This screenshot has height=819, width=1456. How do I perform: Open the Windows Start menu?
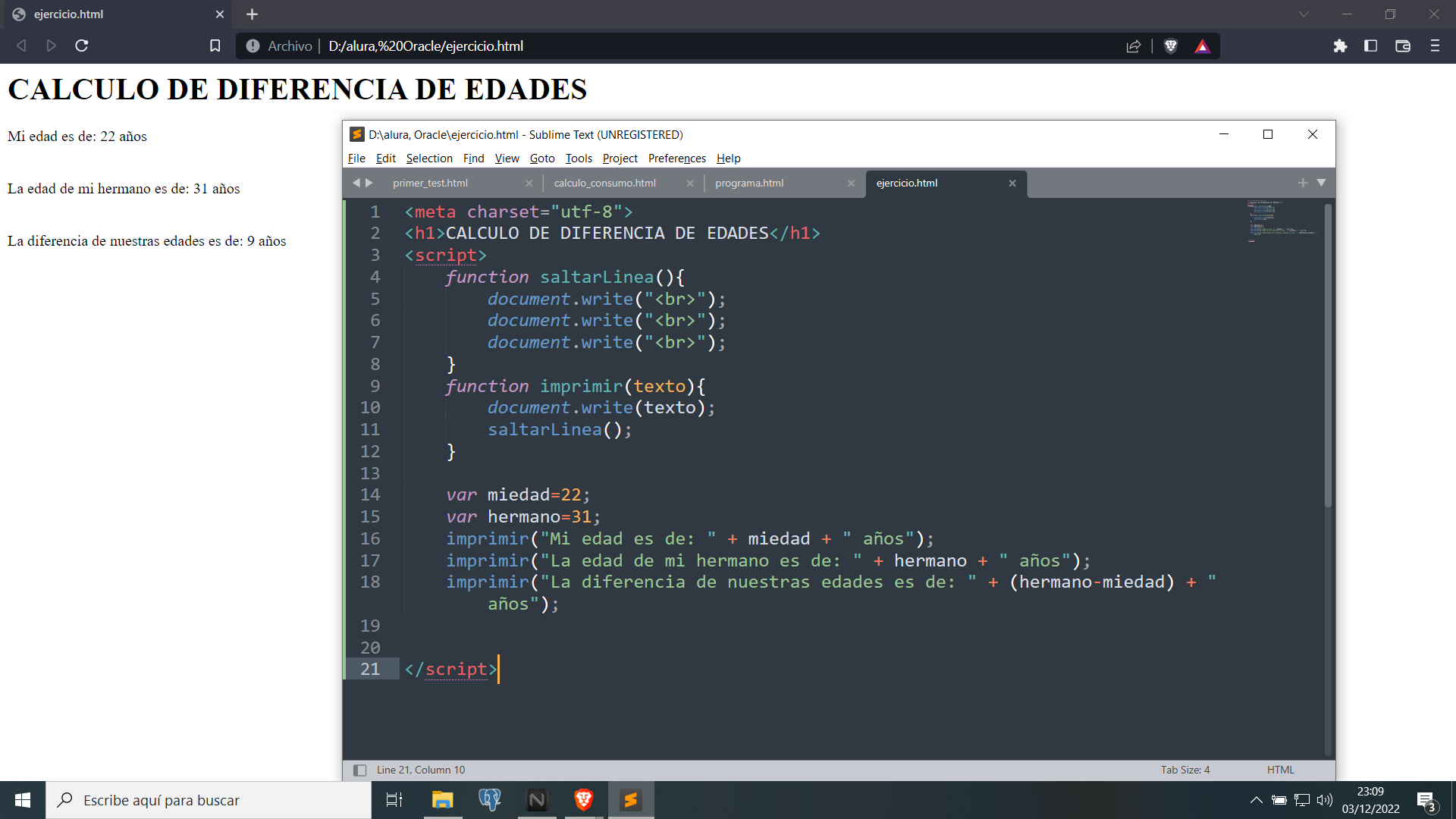(23, 800)
